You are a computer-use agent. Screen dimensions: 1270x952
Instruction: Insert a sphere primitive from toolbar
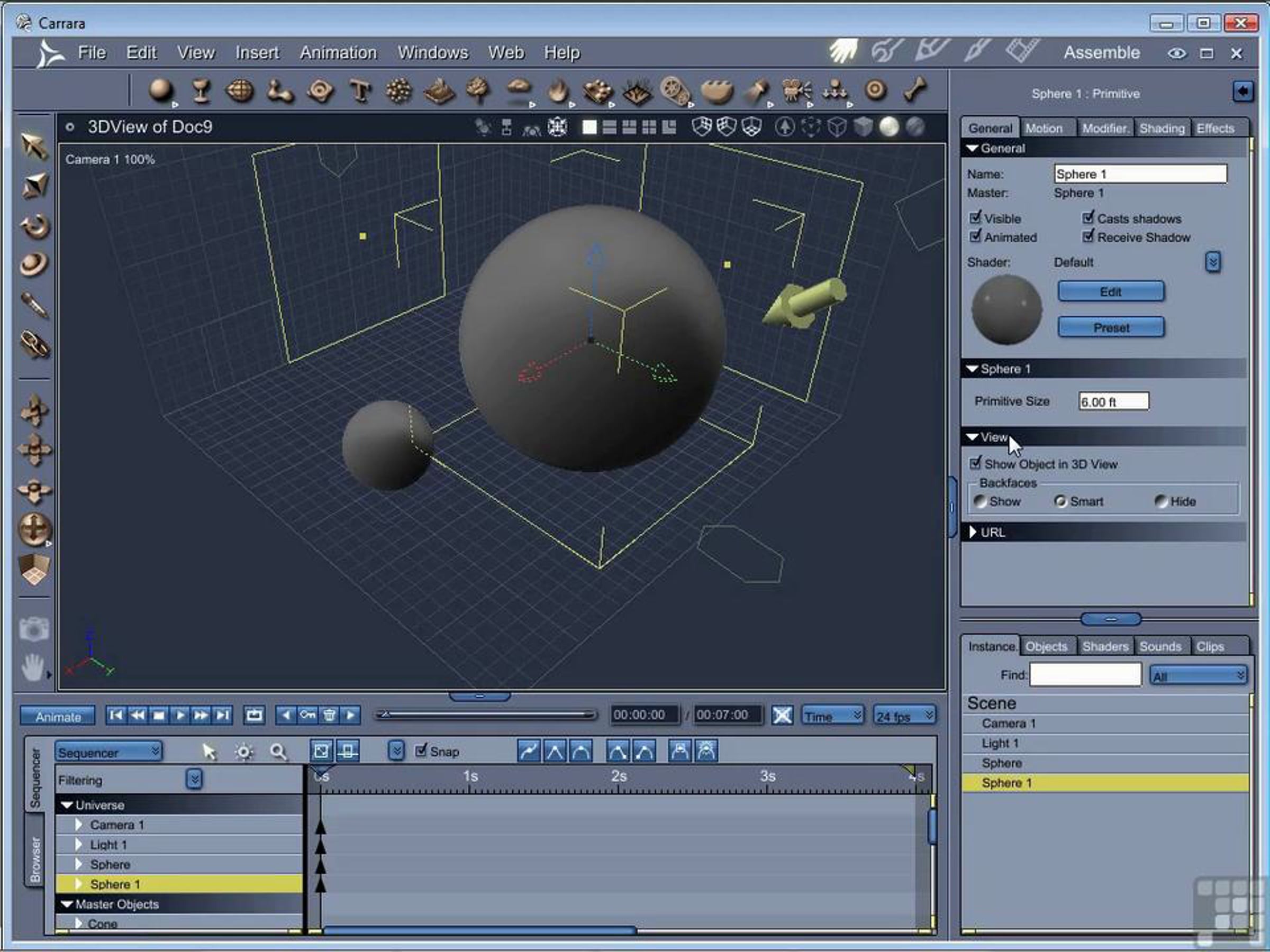pos(161,90)
